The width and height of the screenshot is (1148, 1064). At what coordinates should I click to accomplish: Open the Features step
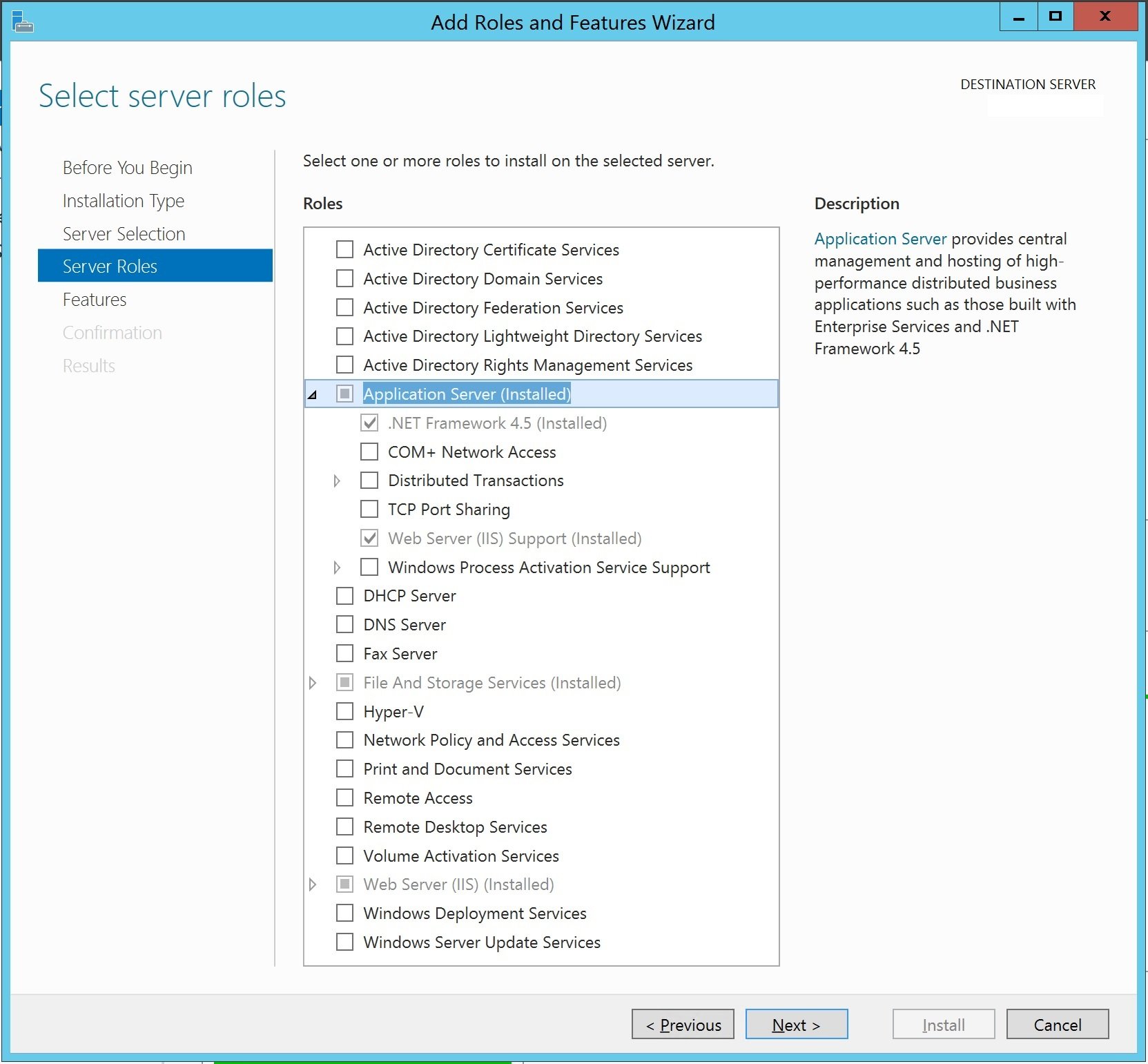point(95,300)
